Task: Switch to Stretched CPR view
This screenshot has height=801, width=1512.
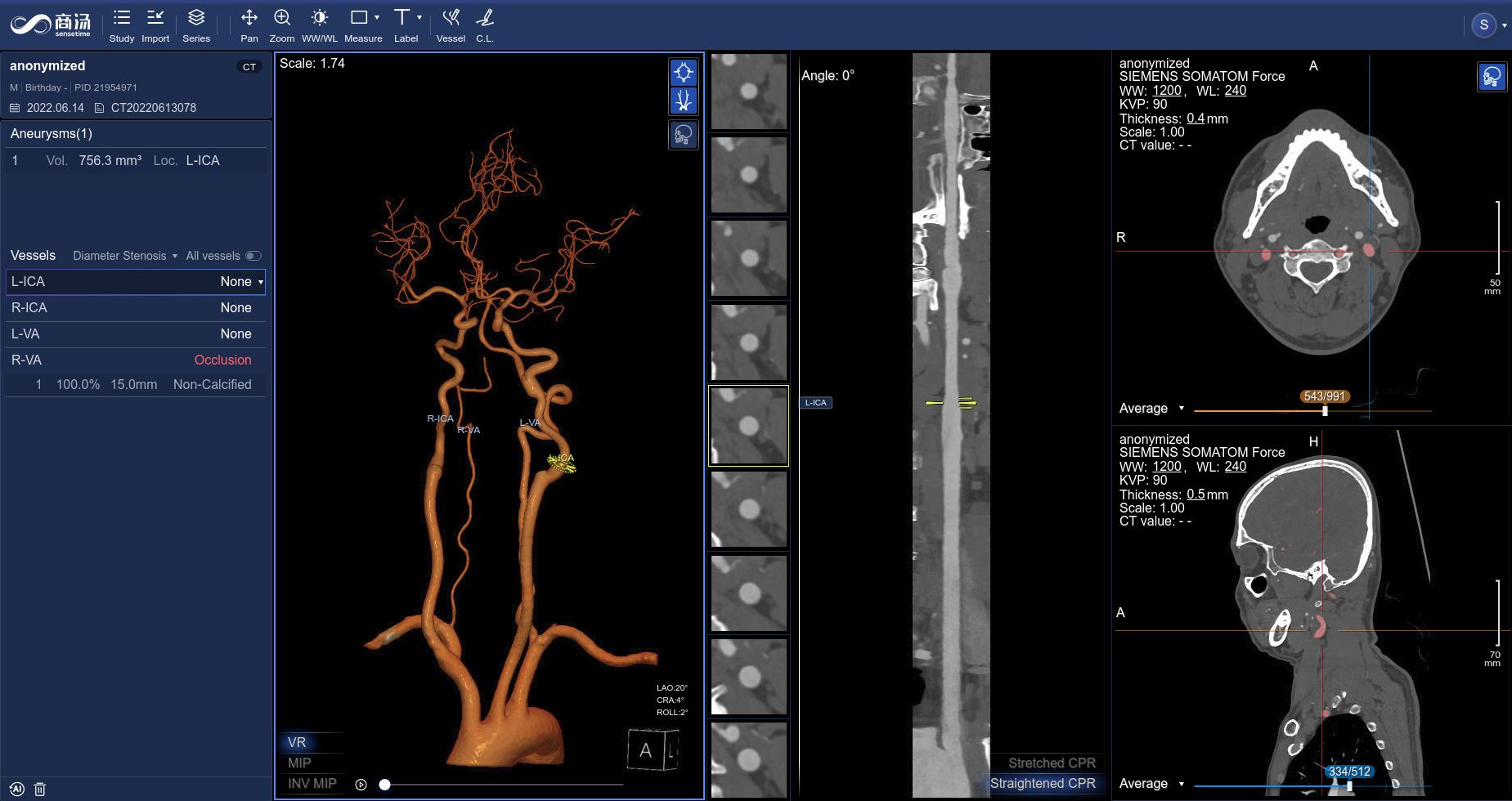Action: (1052, 763)
